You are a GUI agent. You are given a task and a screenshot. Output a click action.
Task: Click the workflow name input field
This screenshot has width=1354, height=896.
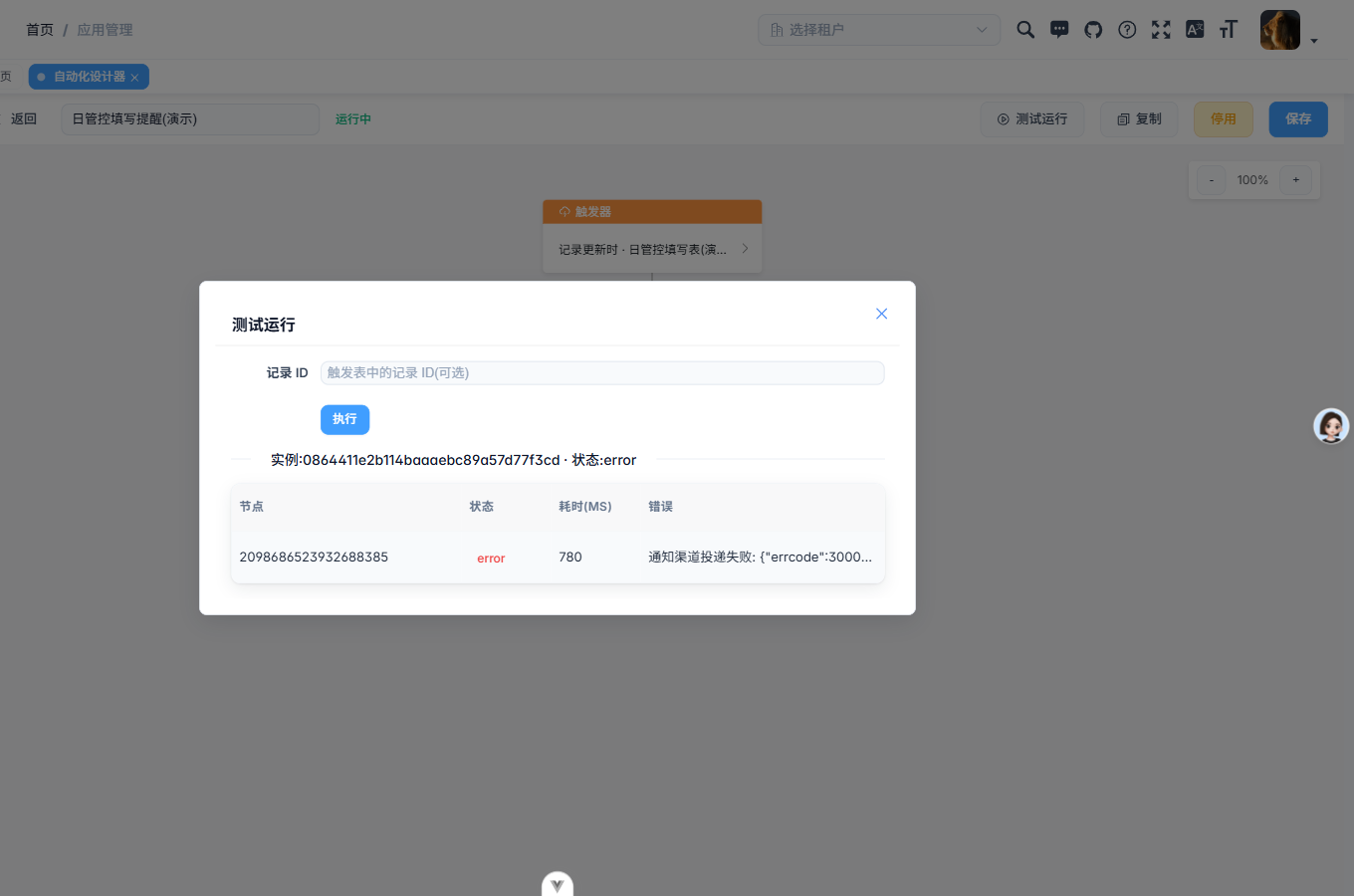190,118
